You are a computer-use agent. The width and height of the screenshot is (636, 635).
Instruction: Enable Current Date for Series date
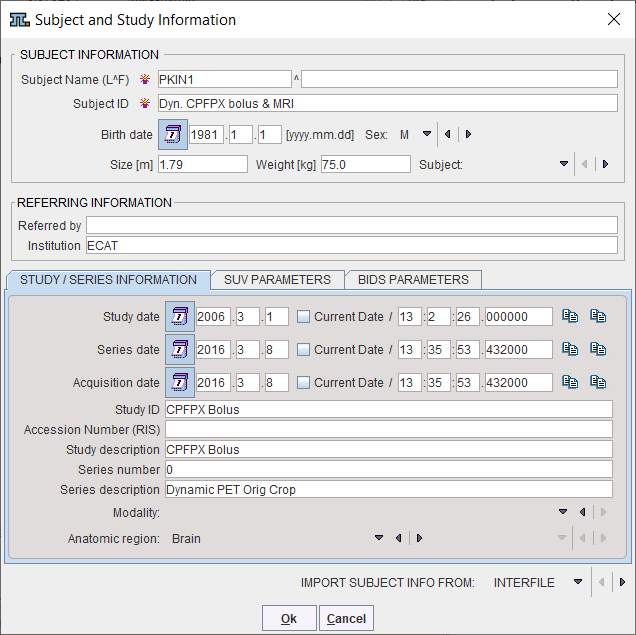point(303,349)
